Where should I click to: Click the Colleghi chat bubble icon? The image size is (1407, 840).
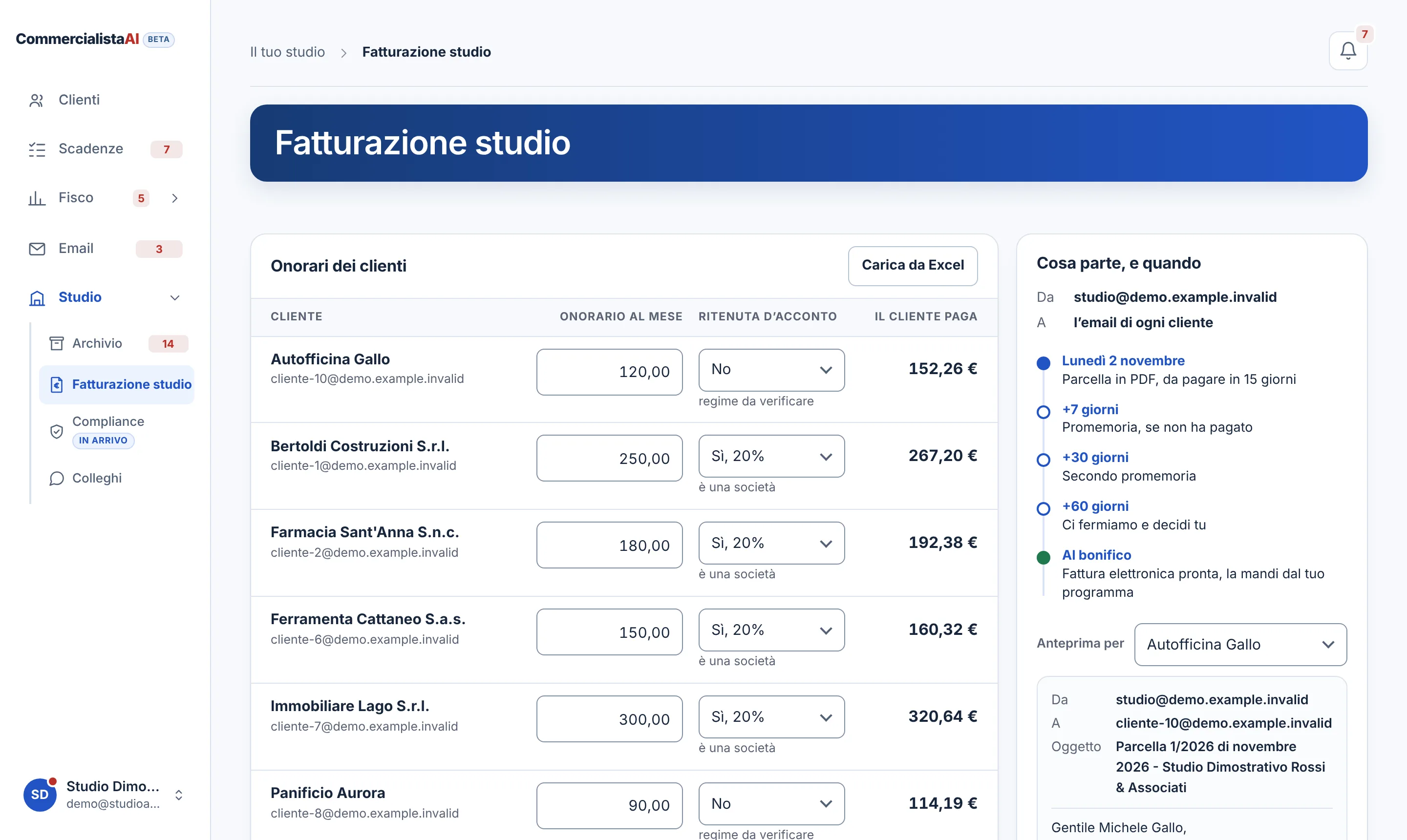[x=57, y=479]
